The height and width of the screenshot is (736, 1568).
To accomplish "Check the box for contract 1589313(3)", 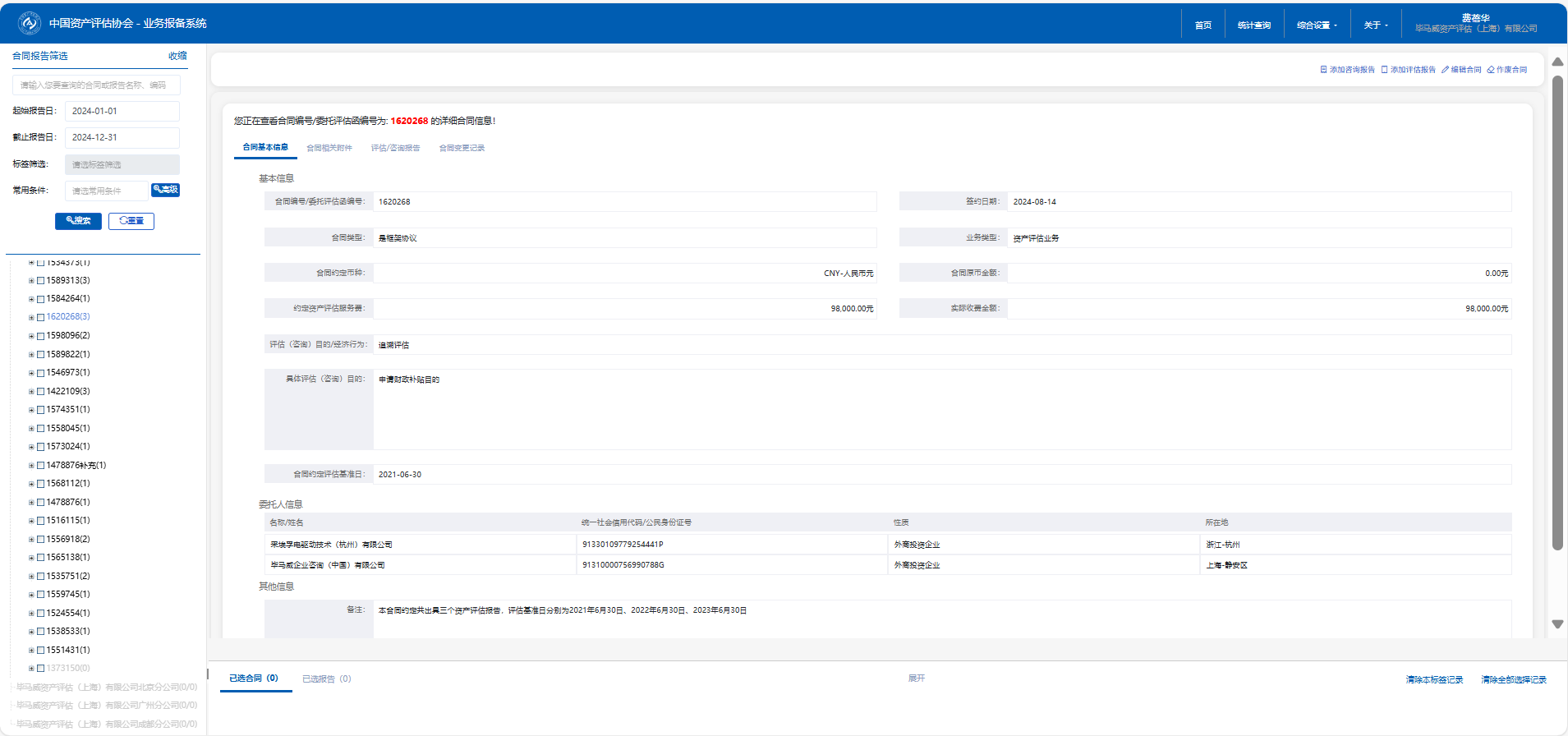I will (40, 281).
